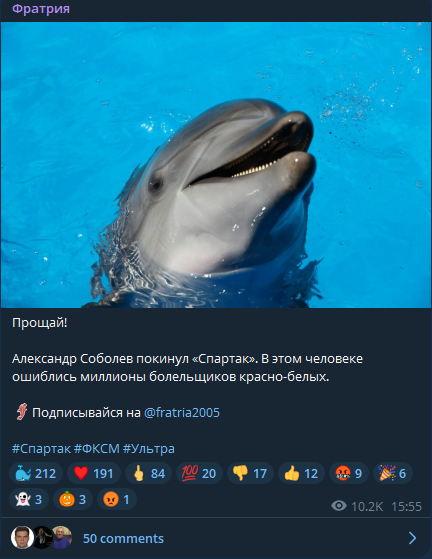Click the party popper reaction

[392, 473]
